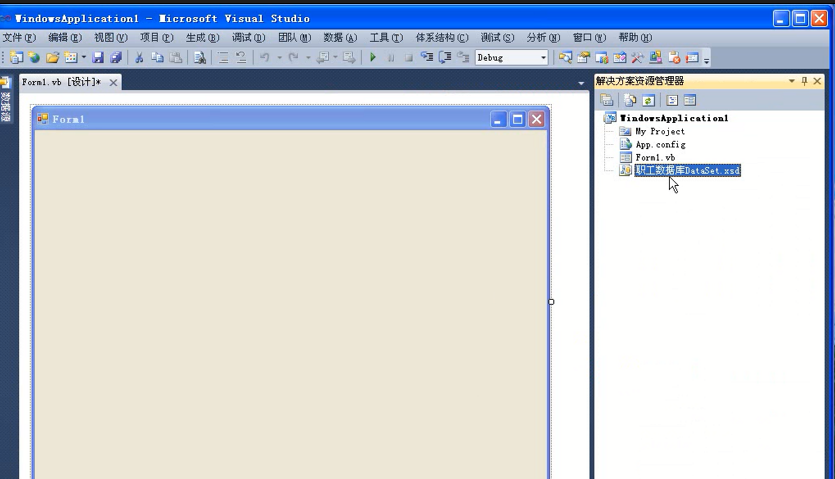The width and height of the screenshot is (835, 479).
Task: Open the 测试(S) menu
Action: coord(497,38)
